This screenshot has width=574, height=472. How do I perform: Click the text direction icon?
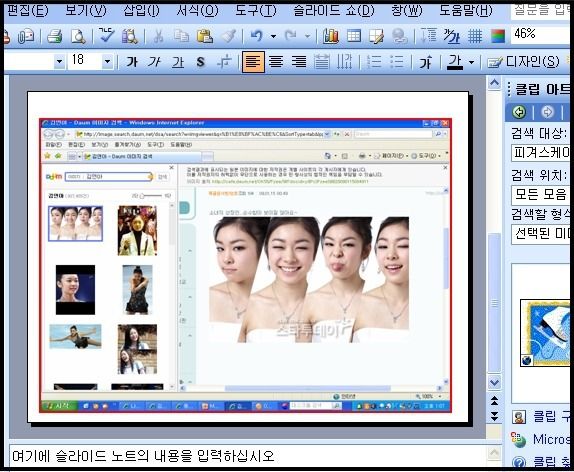coord(344,62)
